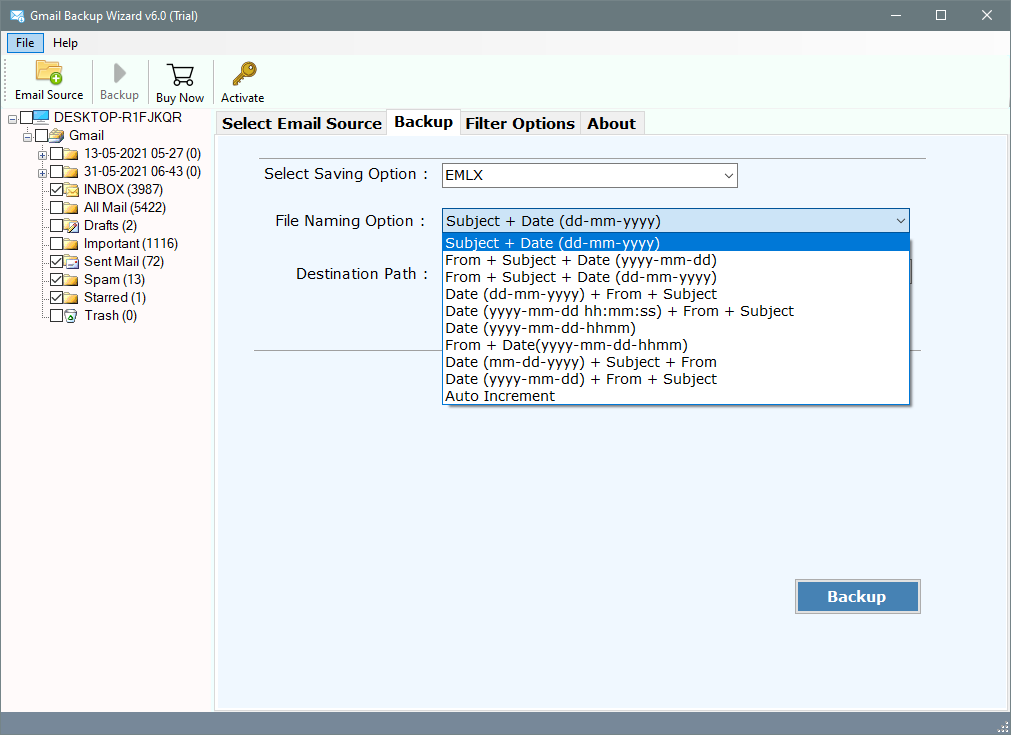Screen dimensions: 1011x735
Task: Click the Trash bin icon
Action: pyautogui.click(x=71, y=316)
